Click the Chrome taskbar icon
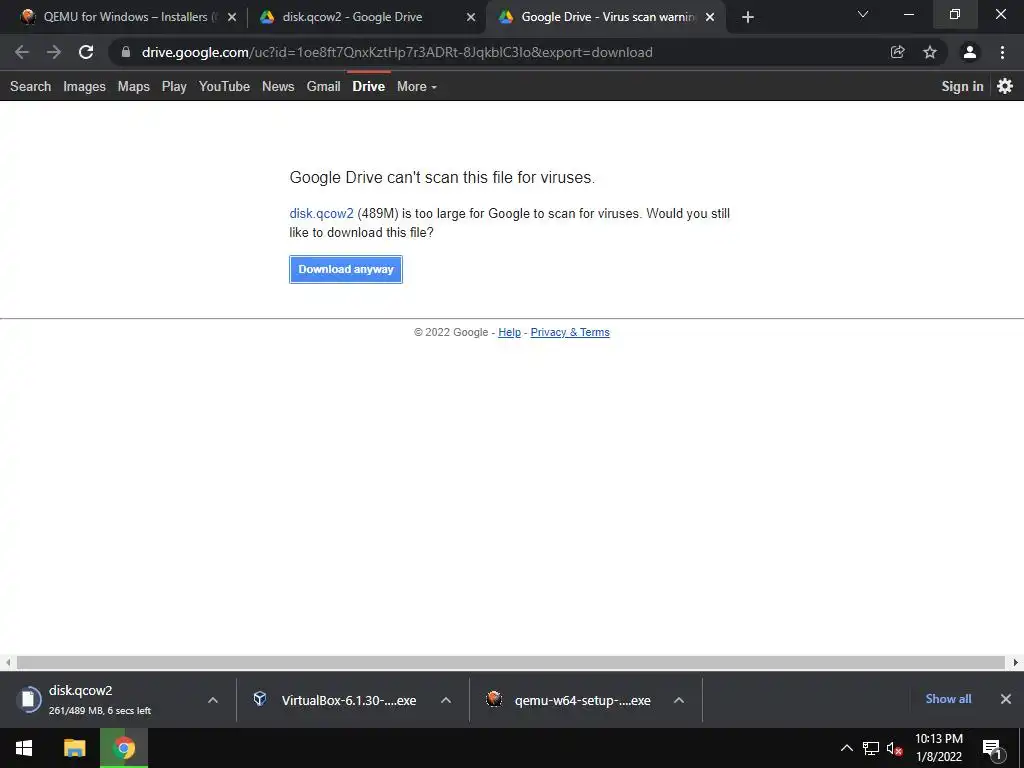This screenshot has height=768, width=1024. [124, 748]
